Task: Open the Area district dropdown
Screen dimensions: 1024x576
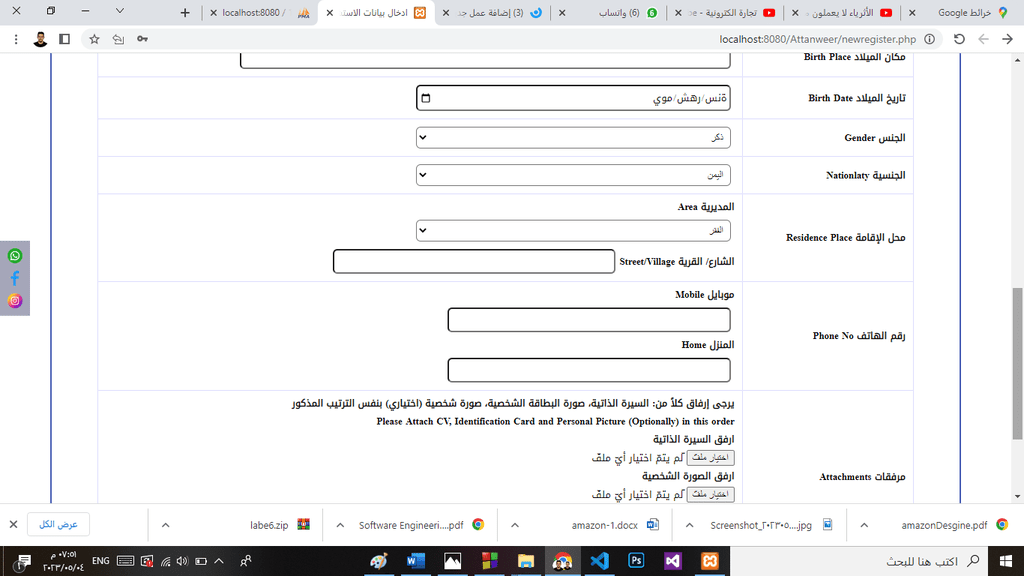Action: [x=573, y=230]
